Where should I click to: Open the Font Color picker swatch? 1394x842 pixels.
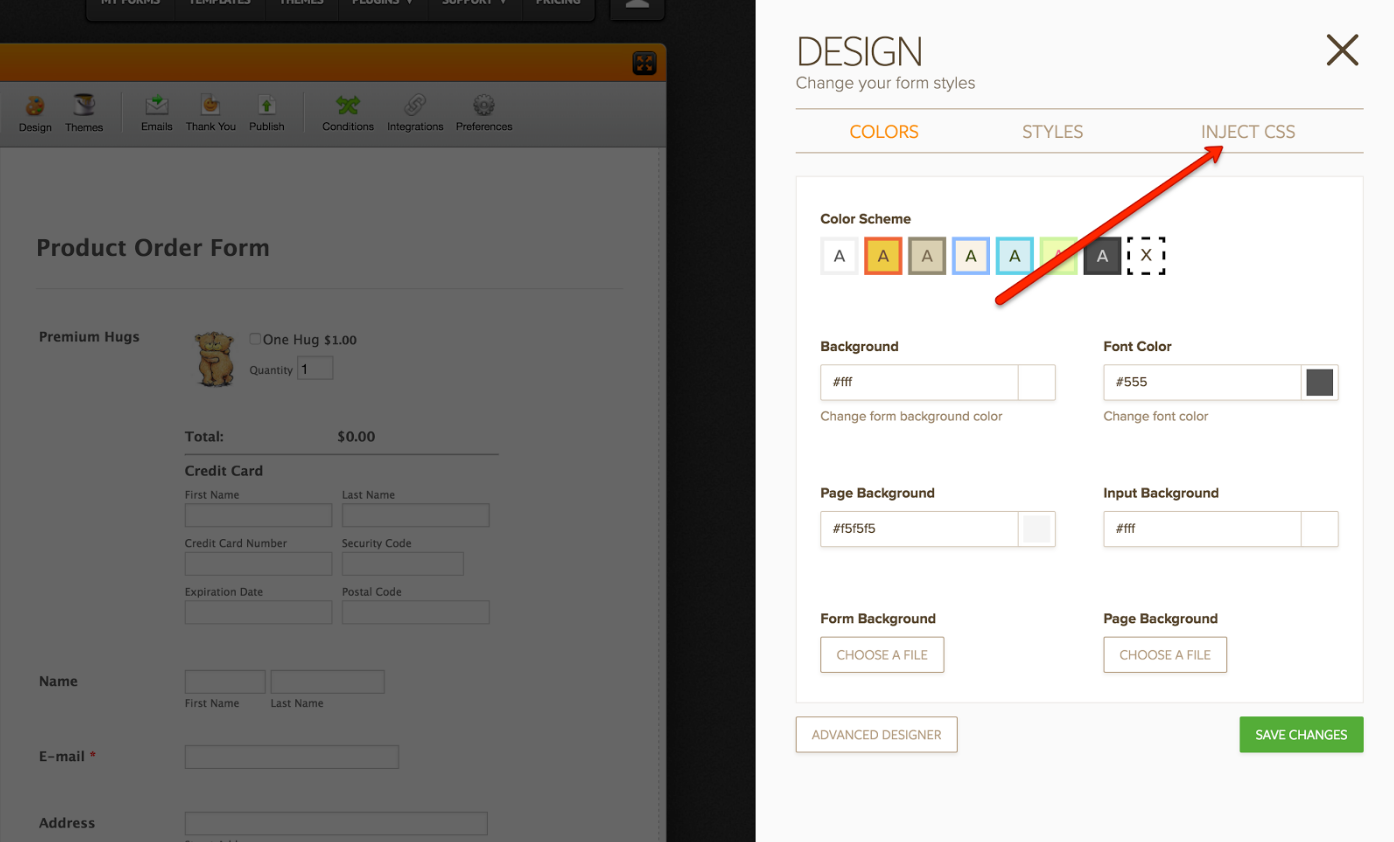coord(1320,382)
